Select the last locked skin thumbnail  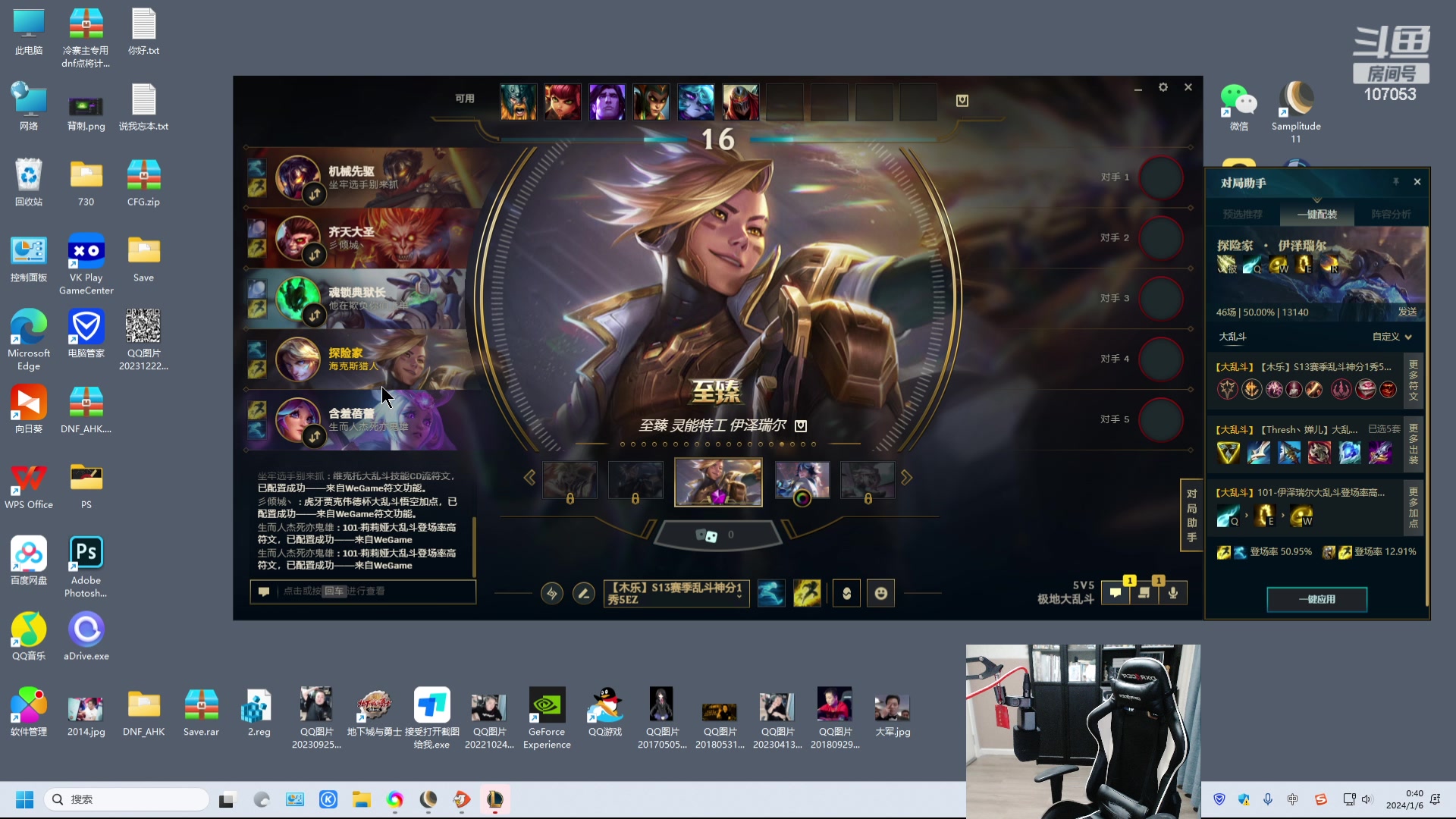pyautogui.click(x=868, y=480)
